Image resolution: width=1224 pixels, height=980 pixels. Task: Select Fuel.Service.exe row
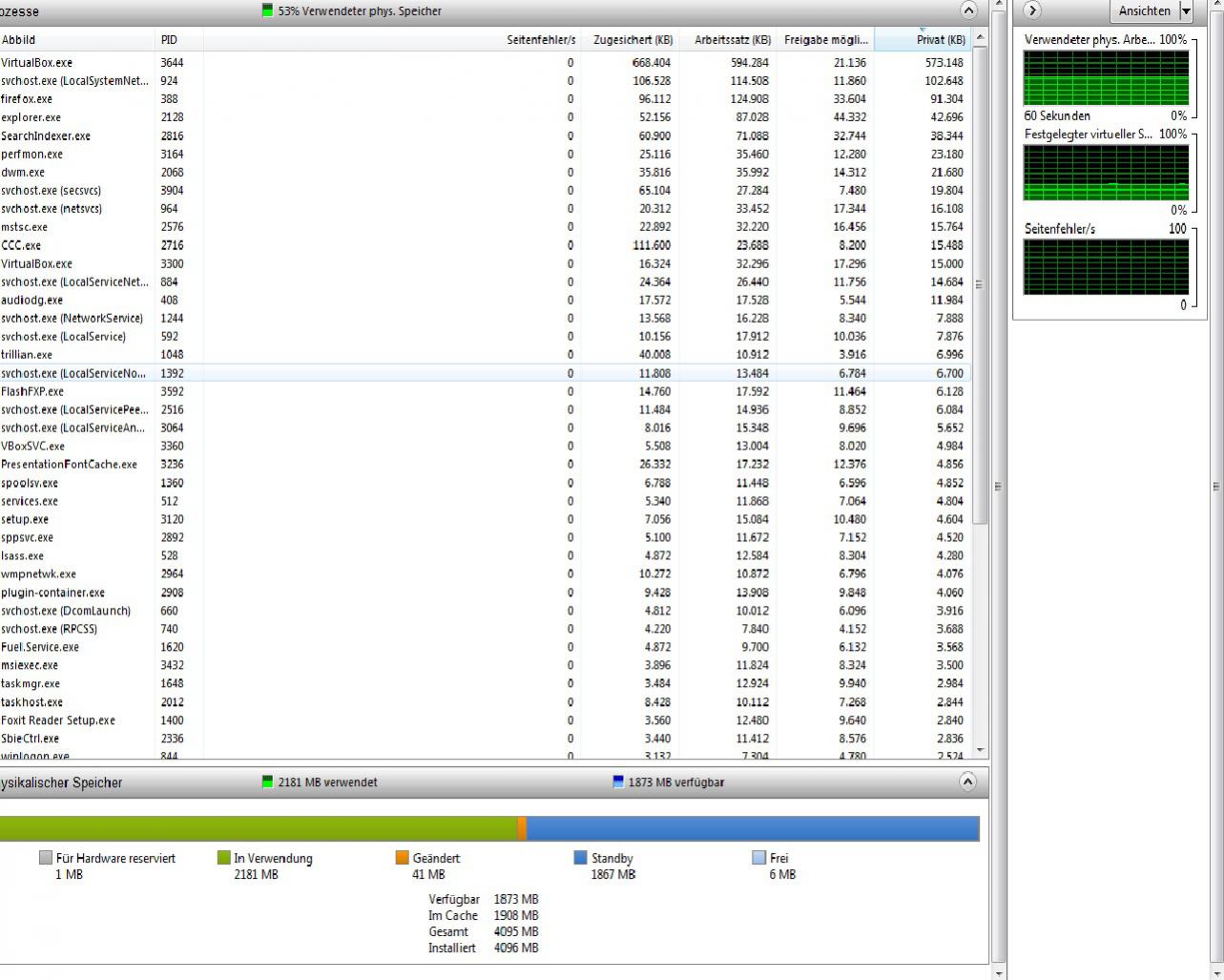coord(486,647)
